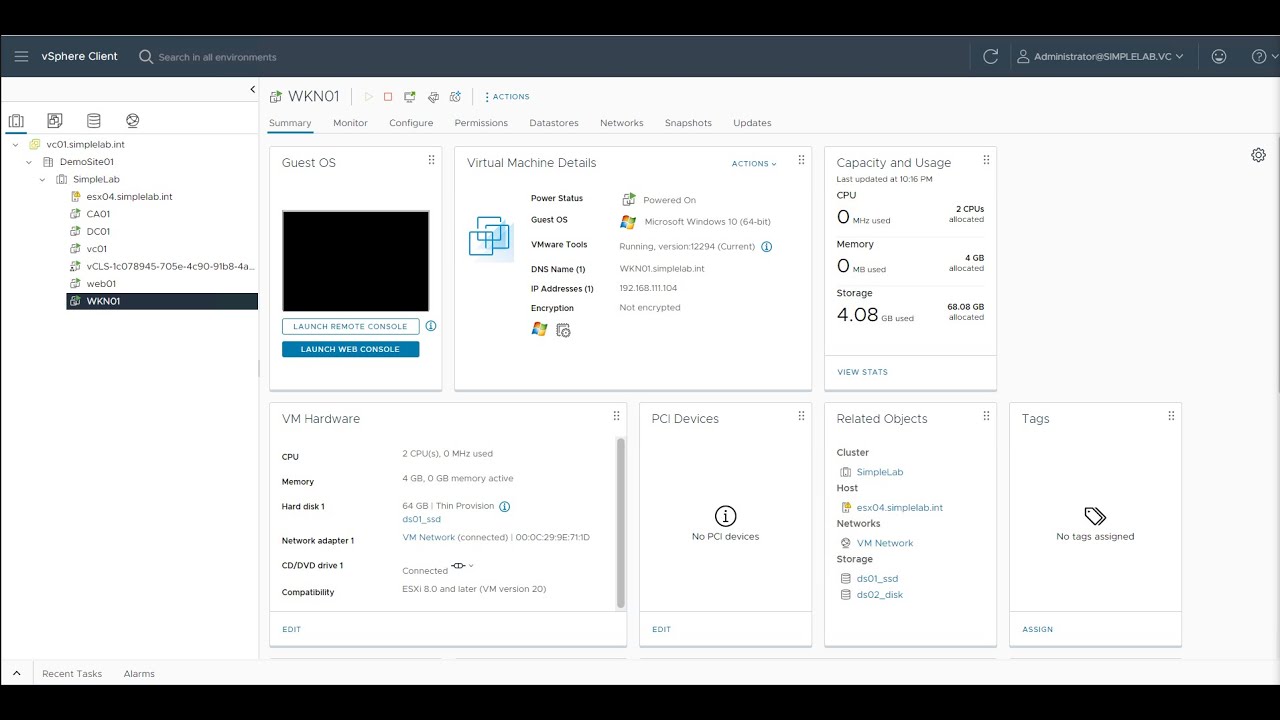Viewport: 1280px width, 720px height.
Task: Click info icon beside VMware Tools version
Action: coord(767,246)
